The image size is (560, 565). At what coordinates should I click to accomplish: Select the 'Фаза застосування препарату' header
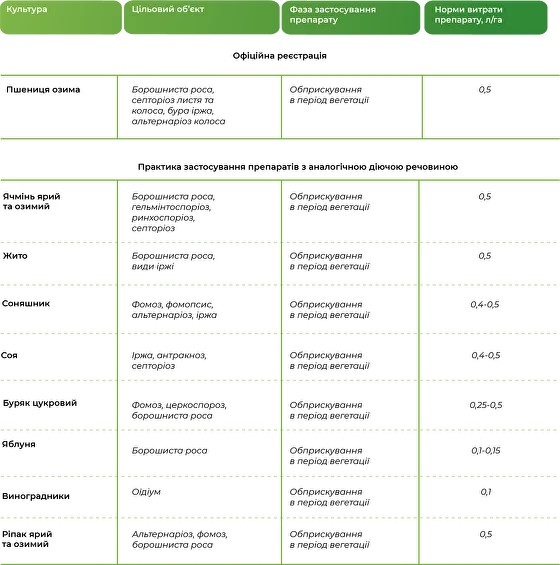coord(351,17)
